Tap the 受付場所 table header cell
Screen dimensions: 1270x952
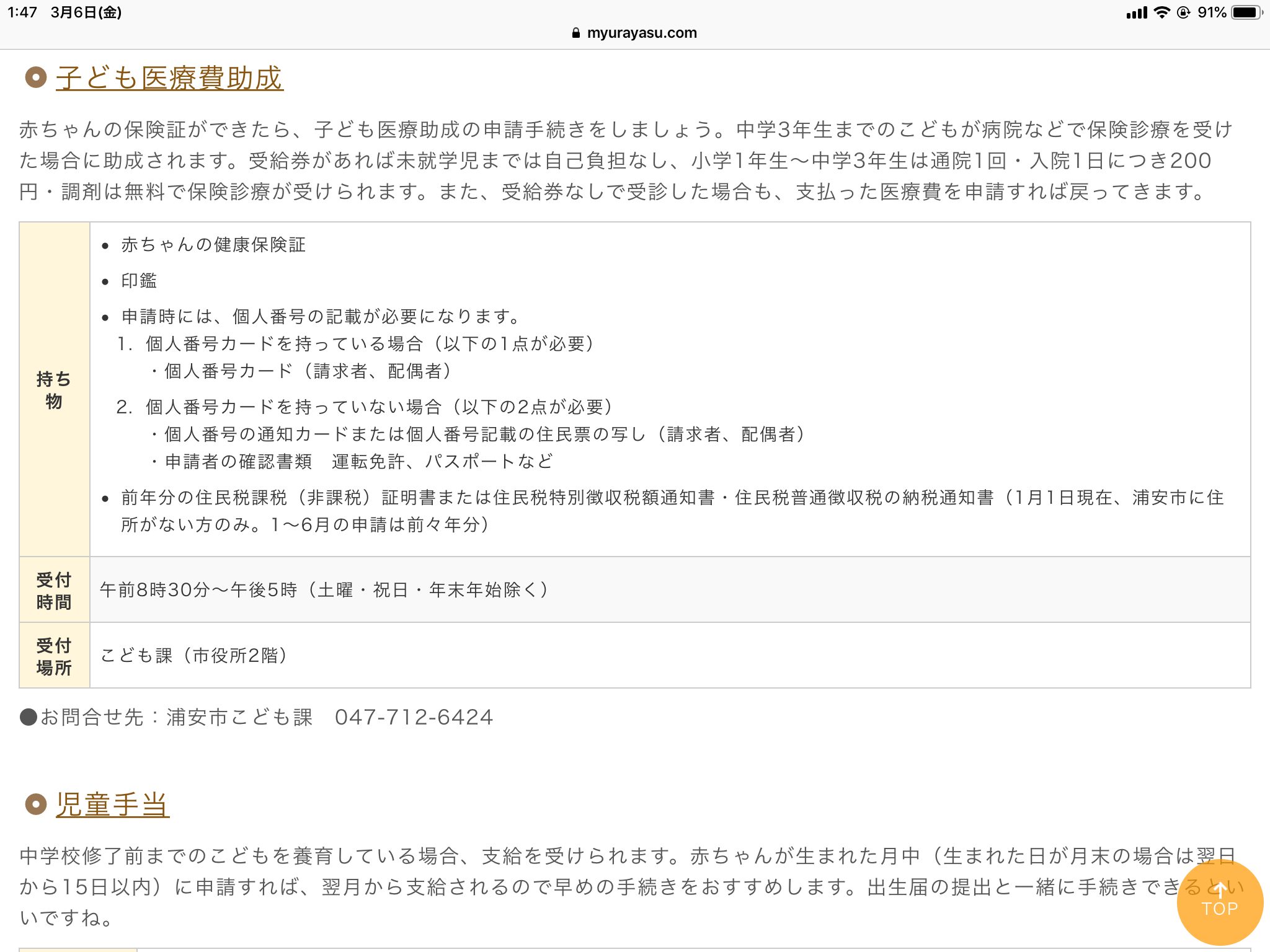pos(54,656)
